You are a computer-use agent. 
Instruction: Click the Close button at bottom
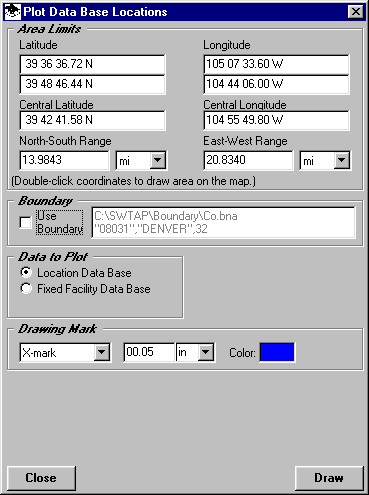click(41, 478)
